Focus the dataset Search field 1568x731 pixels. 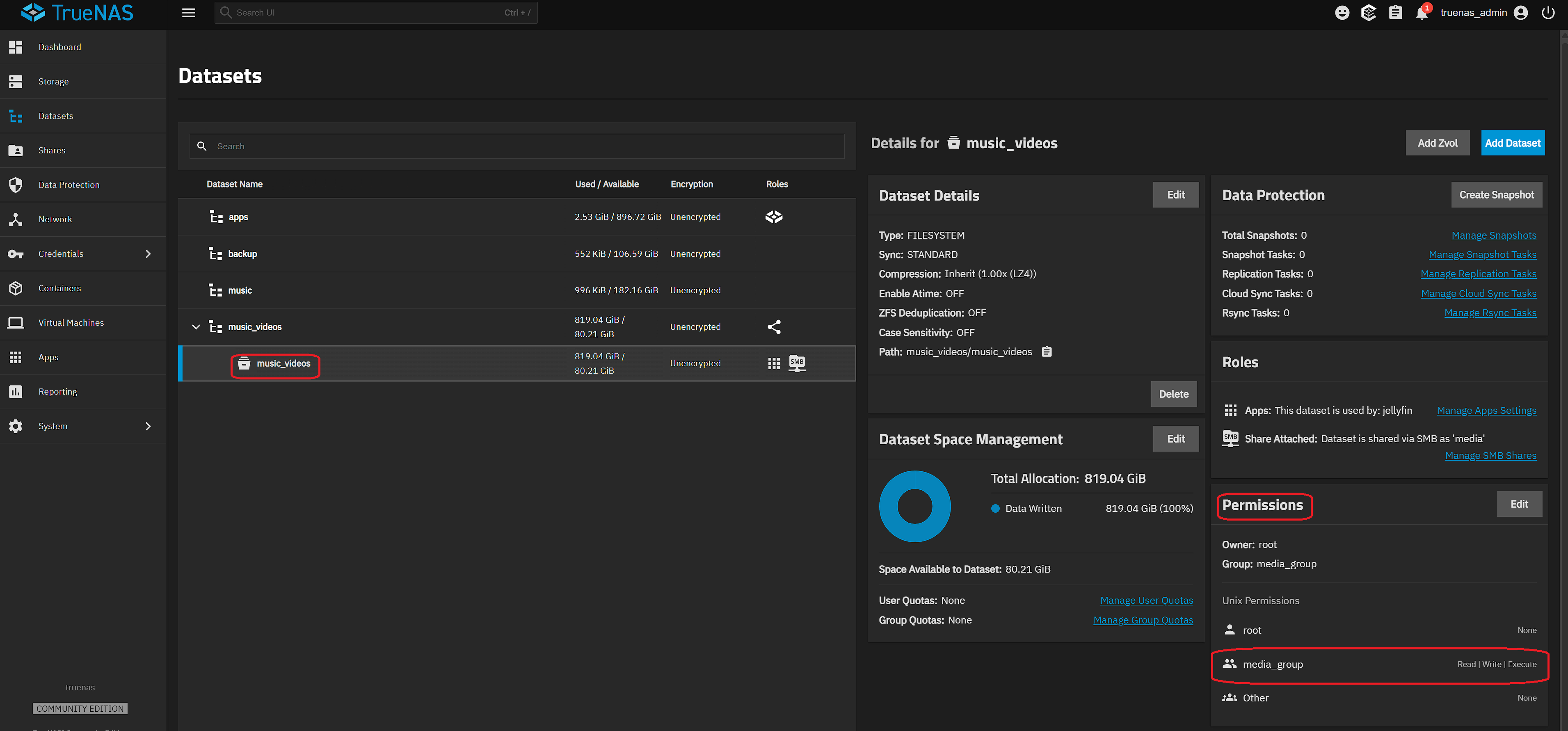point(523,146)
